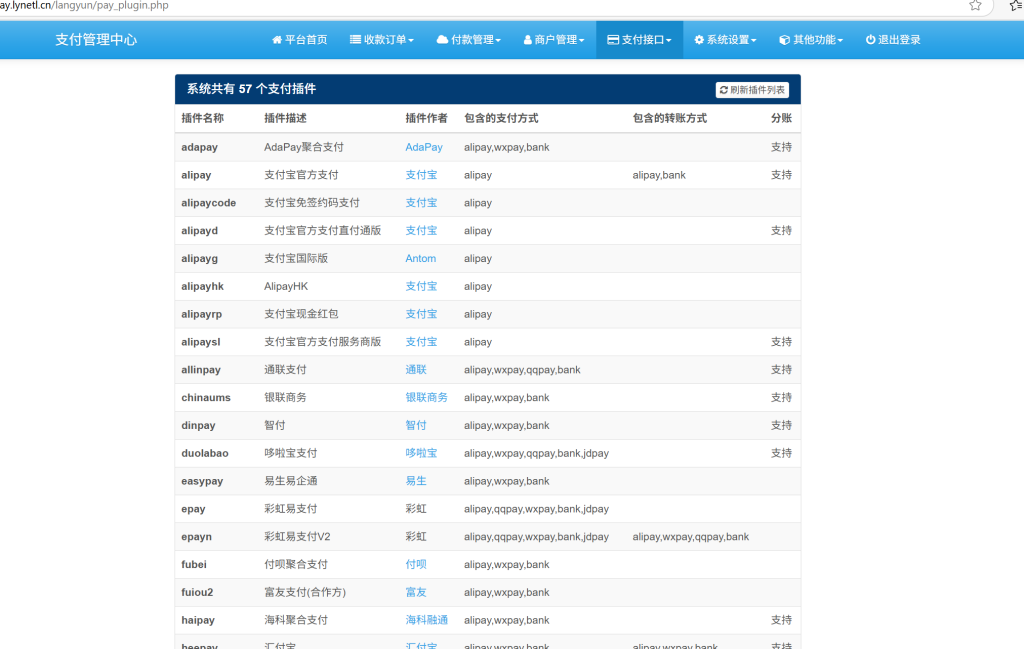Open the 富友 author link

click(416, 593)
